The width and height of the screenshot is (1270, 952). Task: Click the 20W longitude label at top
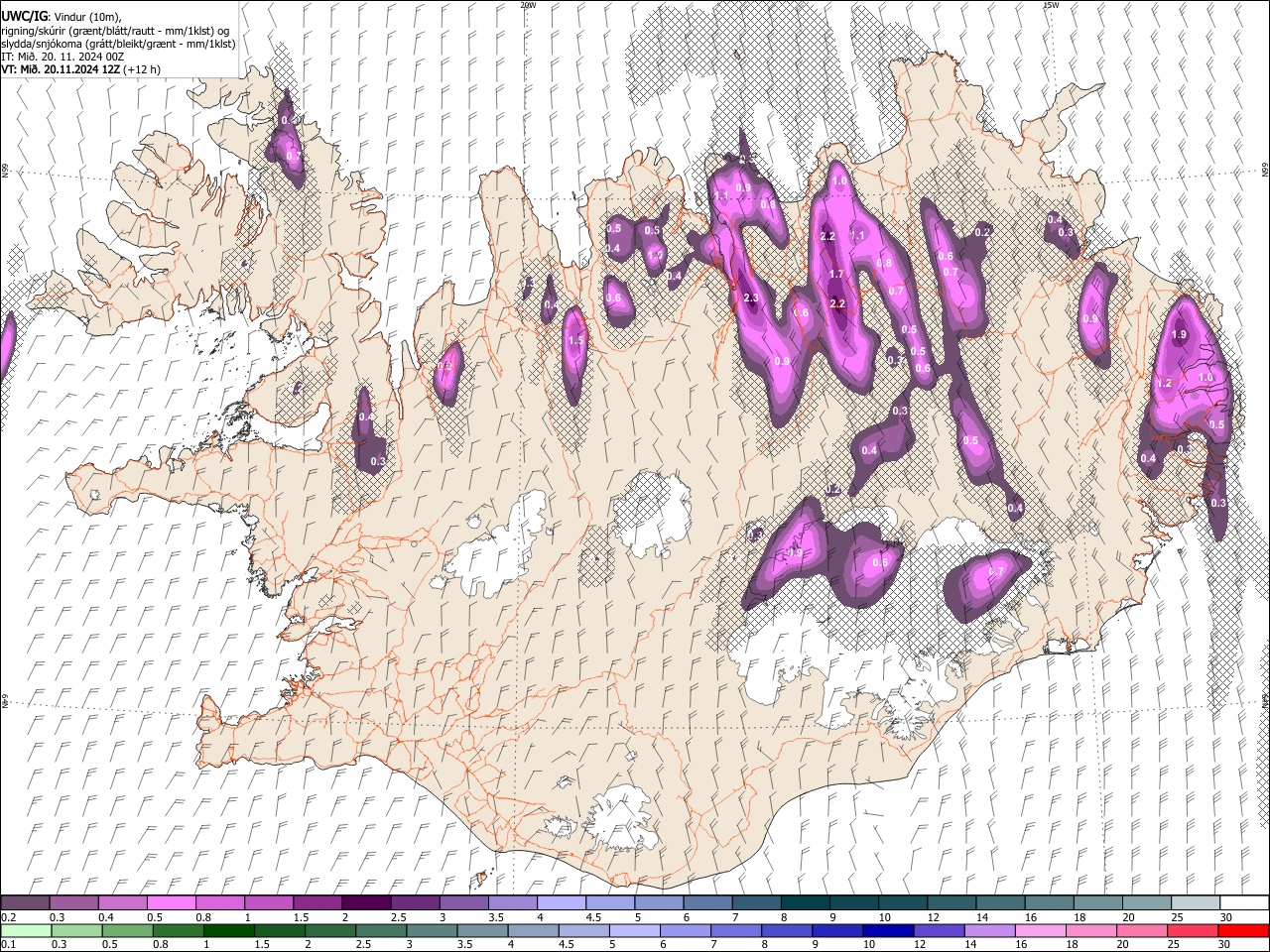528,5
